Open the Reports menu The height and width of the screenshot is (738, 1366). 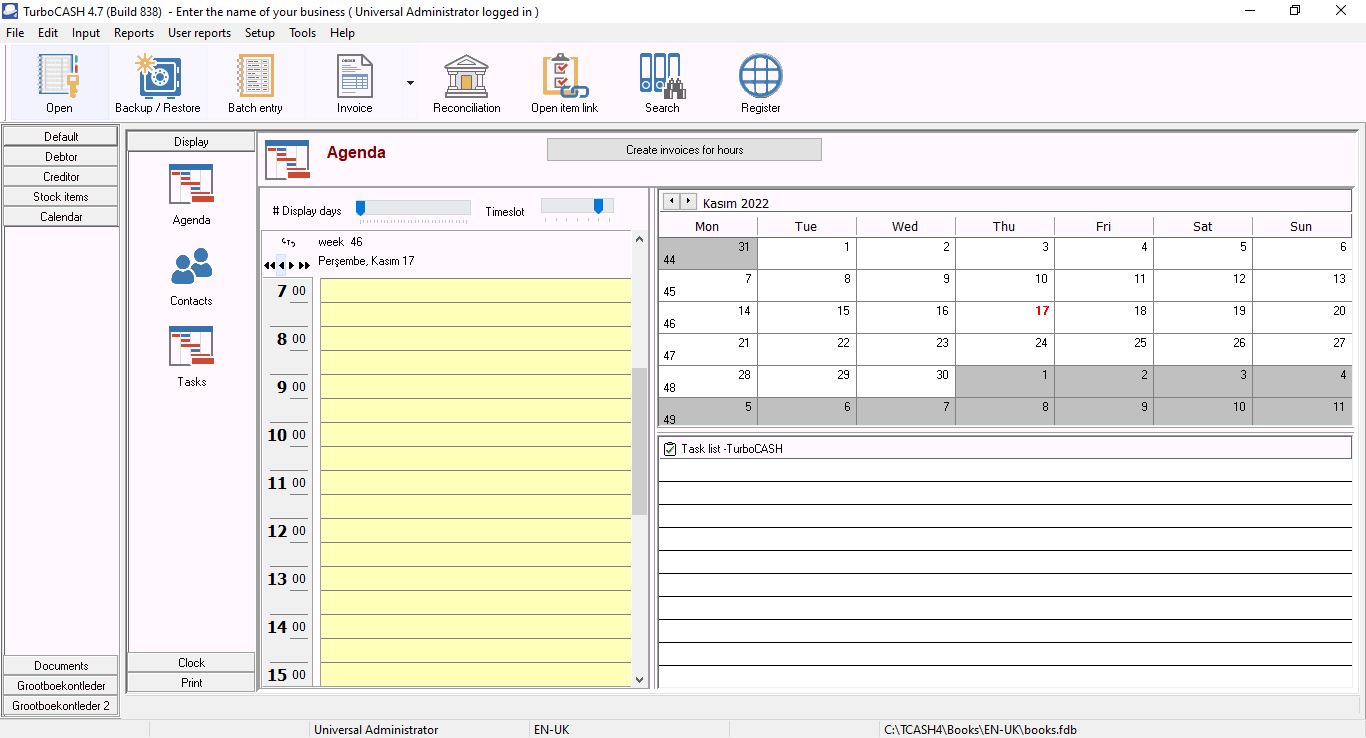(134, 33)
